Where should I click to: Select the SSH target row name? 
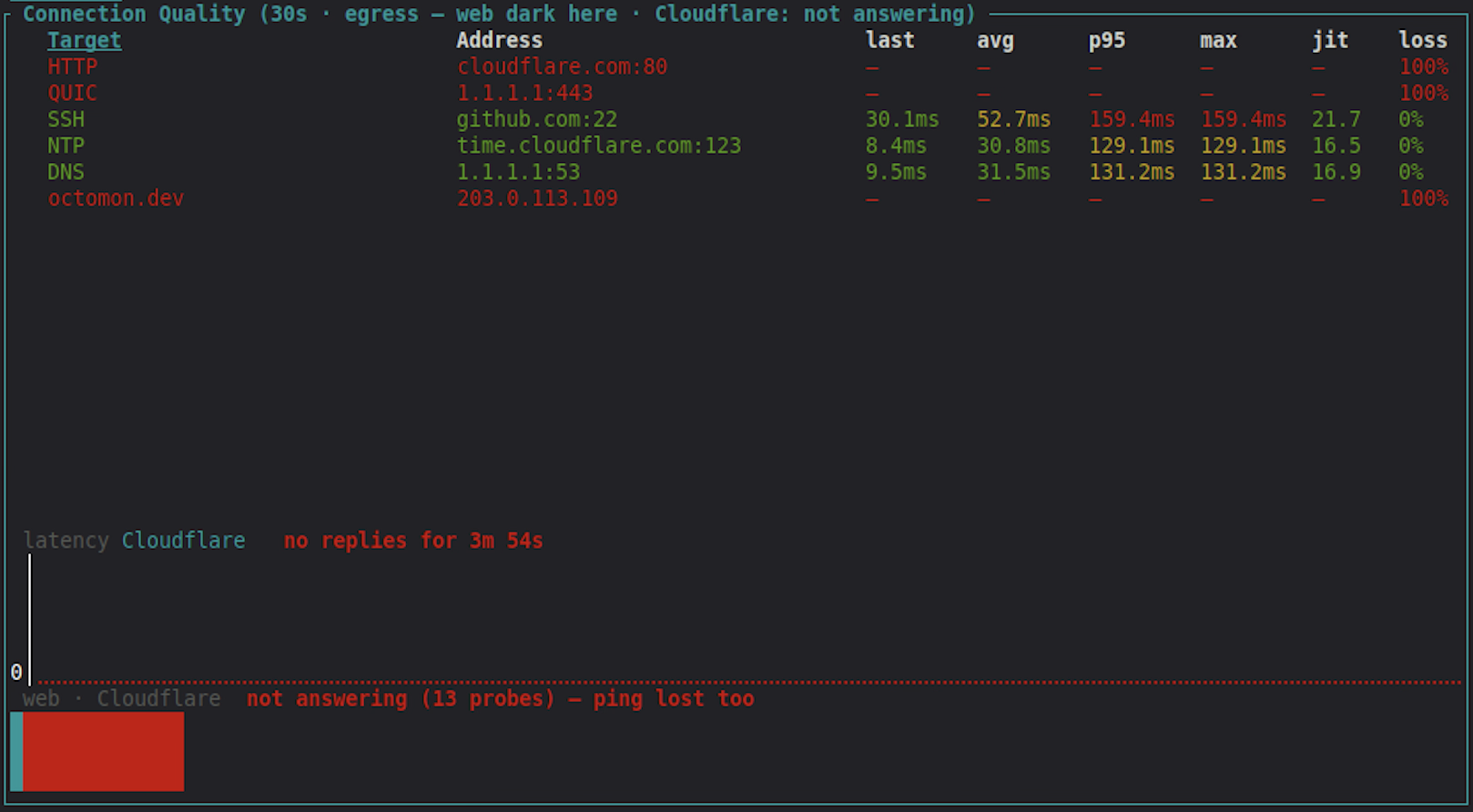click(66, 119)
